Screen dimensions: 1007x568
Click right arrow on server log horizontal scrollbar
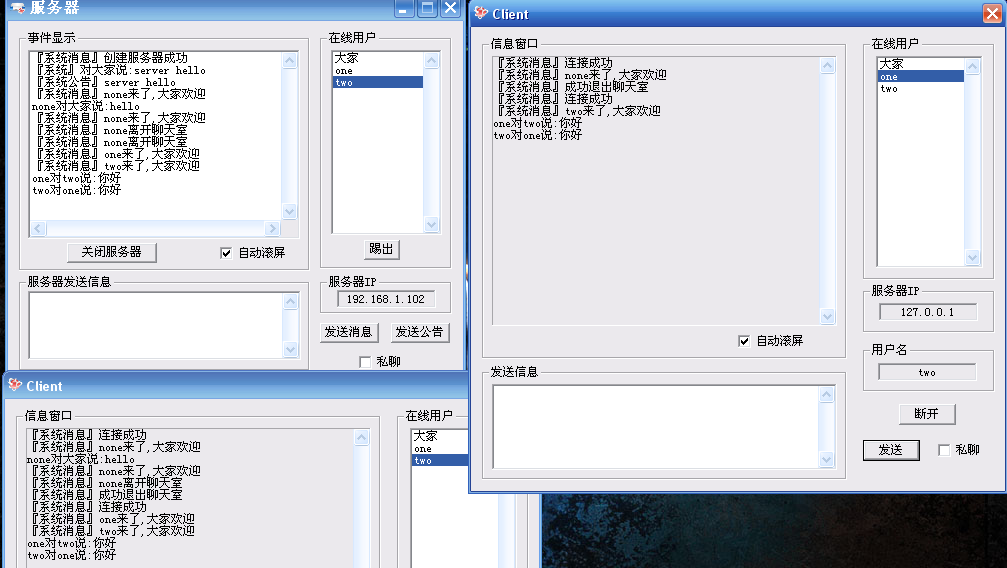pyautogui.click(x=272, y=229)
